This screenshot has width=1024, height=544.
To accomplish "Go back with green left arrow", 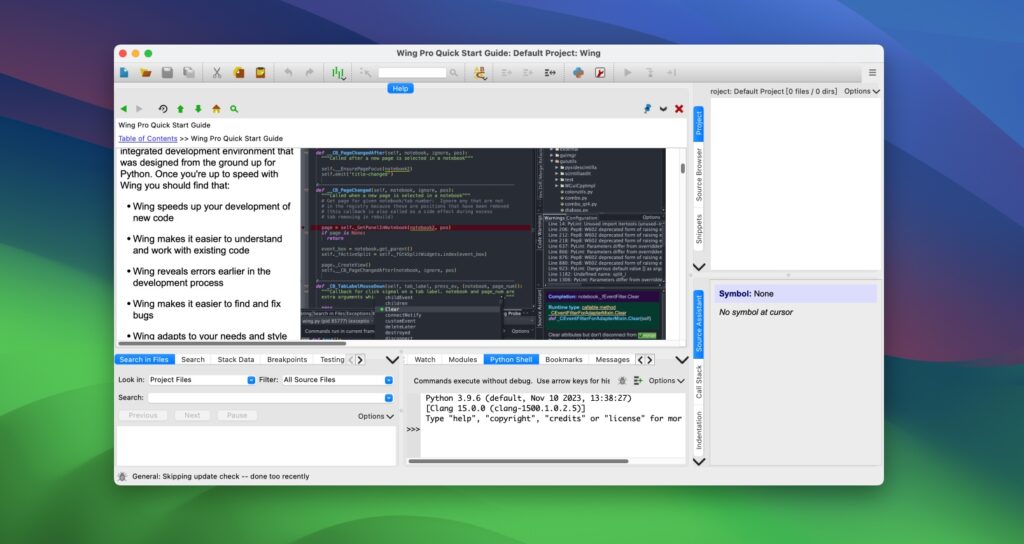I will [123, 109].
